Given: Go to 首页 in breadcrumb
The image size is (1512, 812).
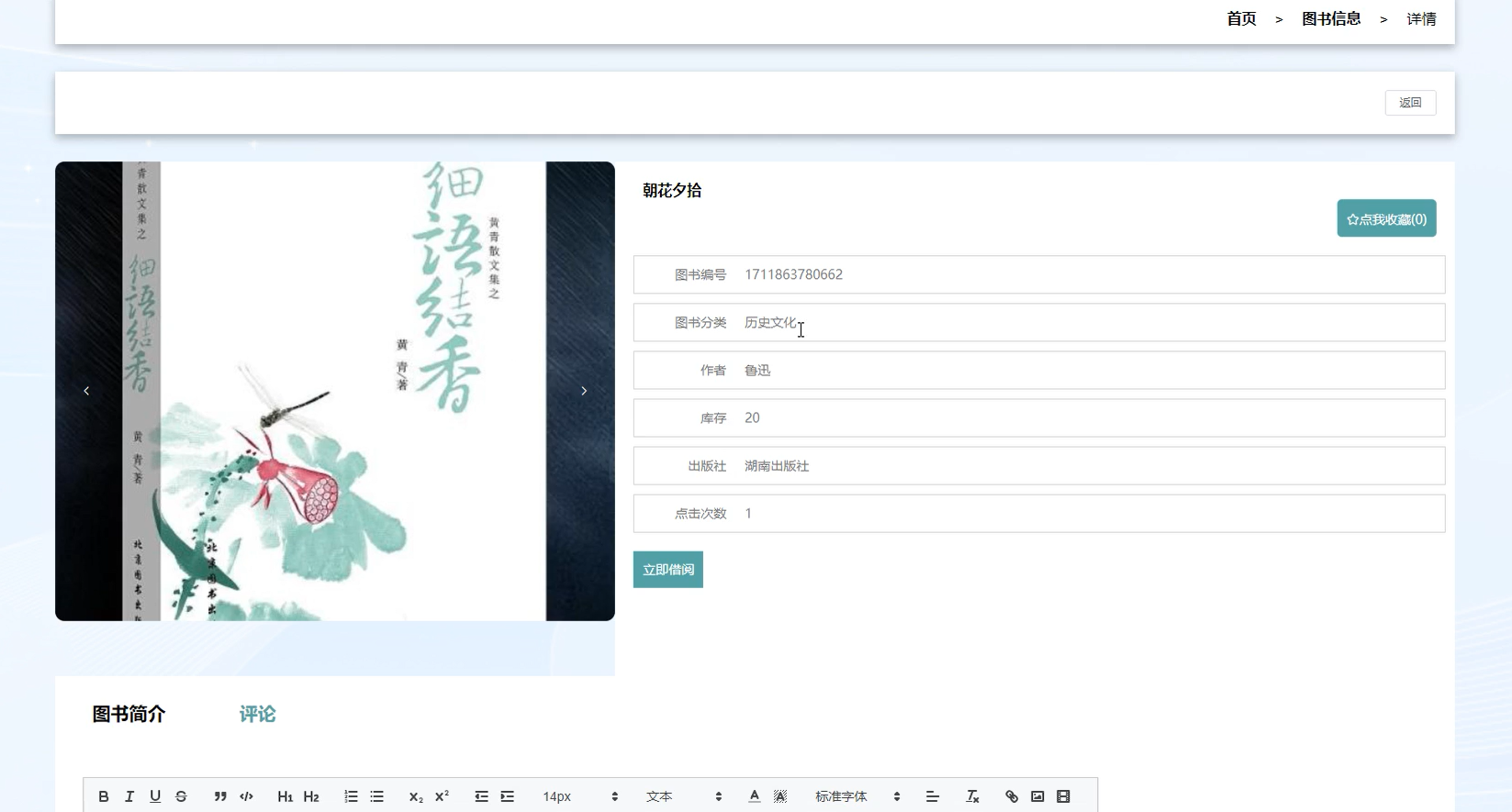Looking at the screenshot, I should pos(1241,18).
